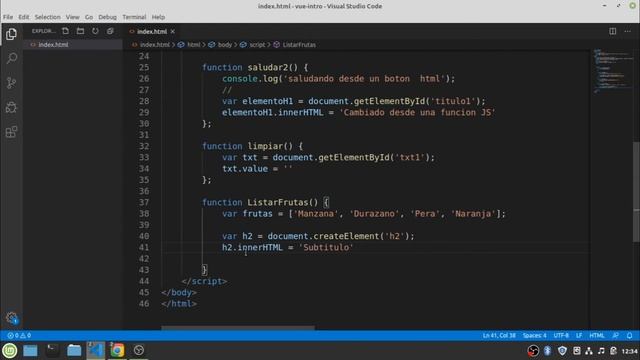Click the shield security tray icon
Viewport: 640px width, 360px height.
pyautogui.click(x=562, y=351)
